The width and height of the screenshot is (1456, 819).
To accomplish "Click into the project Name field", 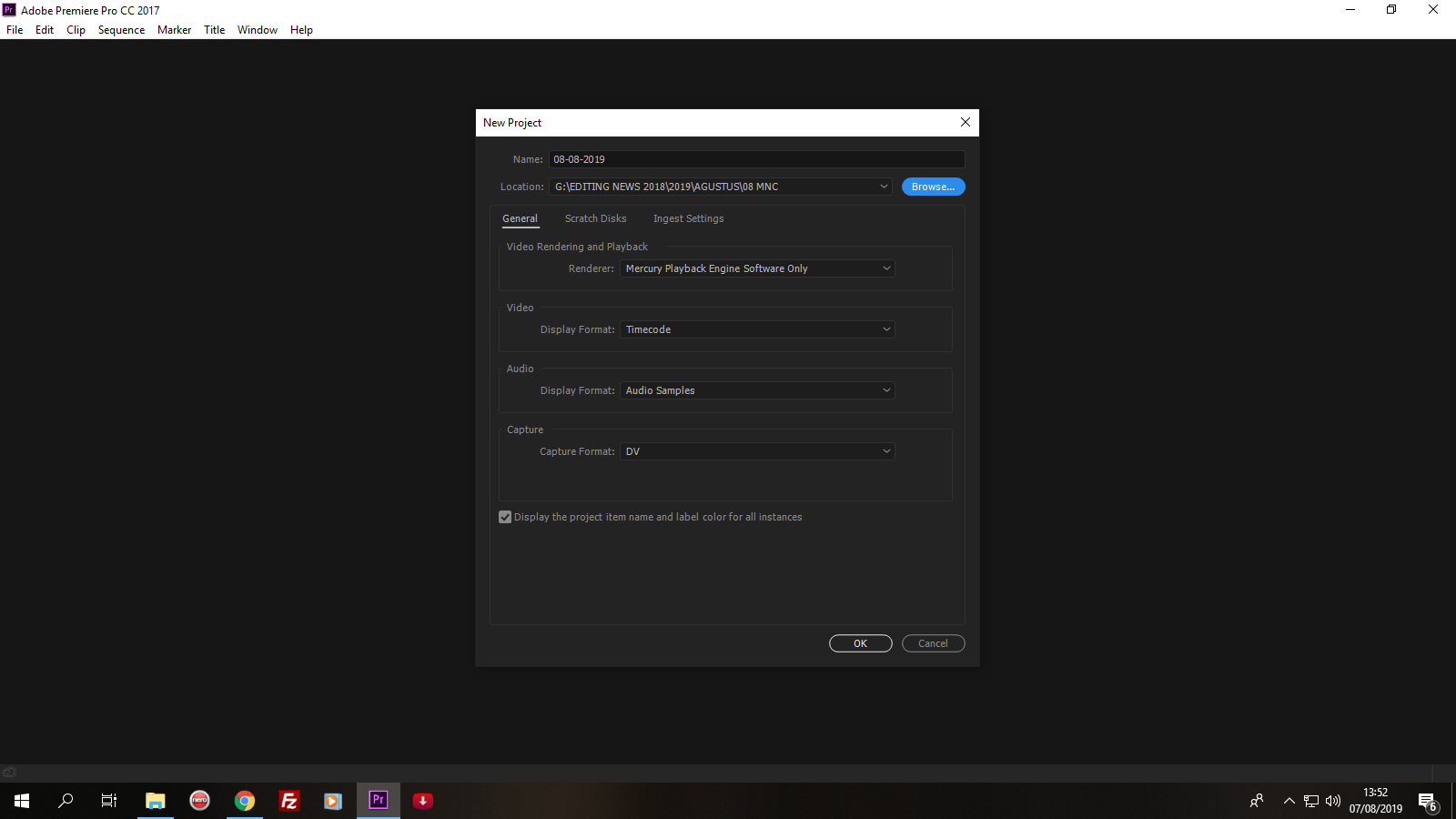I will coord(755,159).
